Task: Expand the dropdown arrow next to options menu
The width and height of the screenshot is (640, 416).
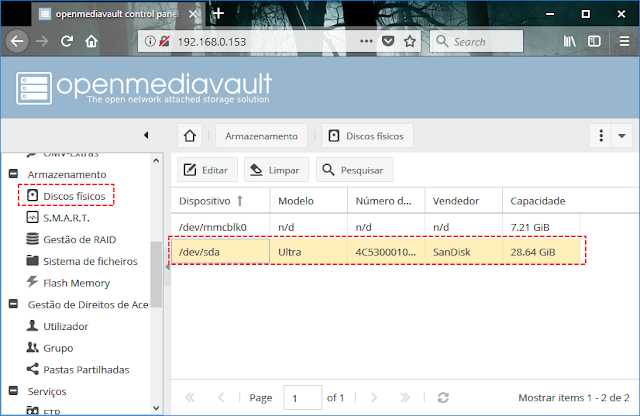Action: 622,136
